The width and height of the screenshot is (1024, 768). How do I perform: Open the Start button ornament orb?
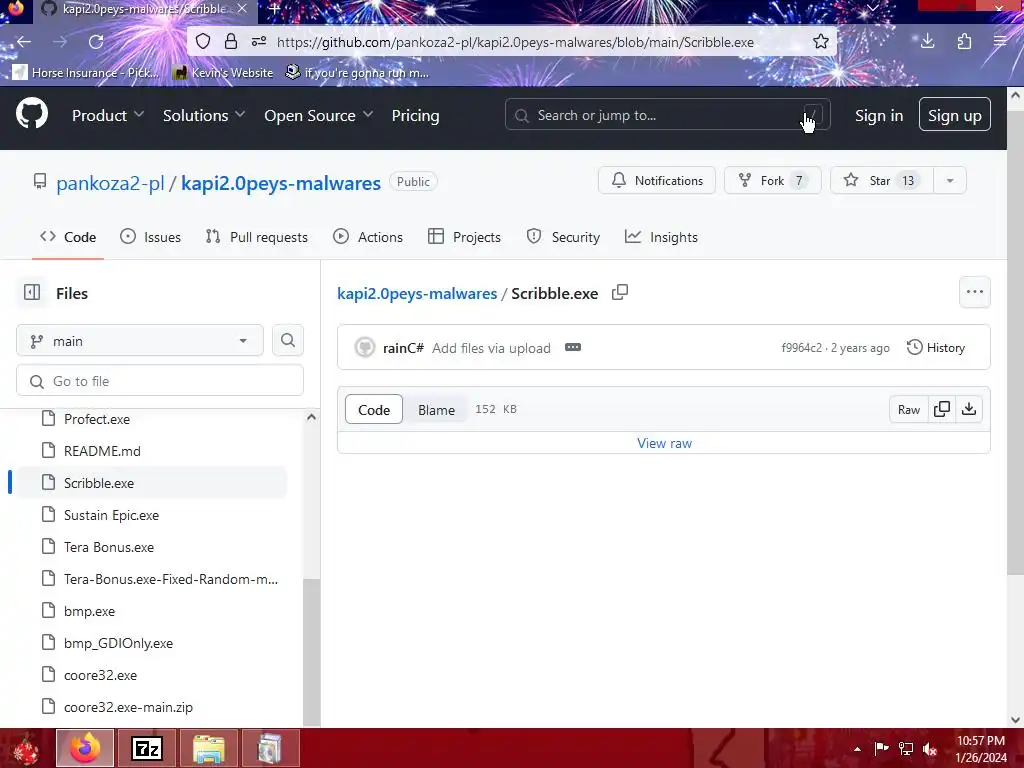[x=26, y=748]
